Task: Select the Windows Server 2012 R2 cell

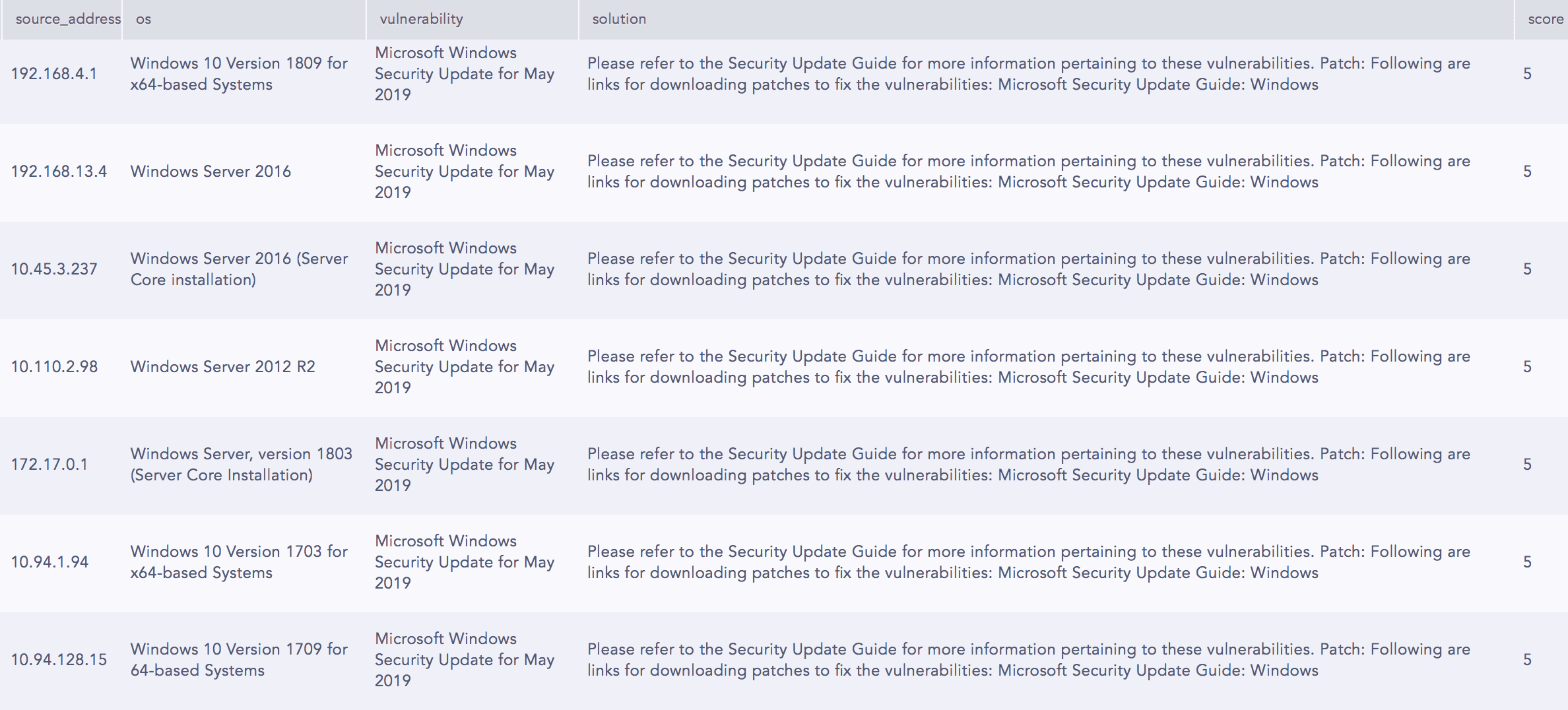Action: tap(223, 366)
